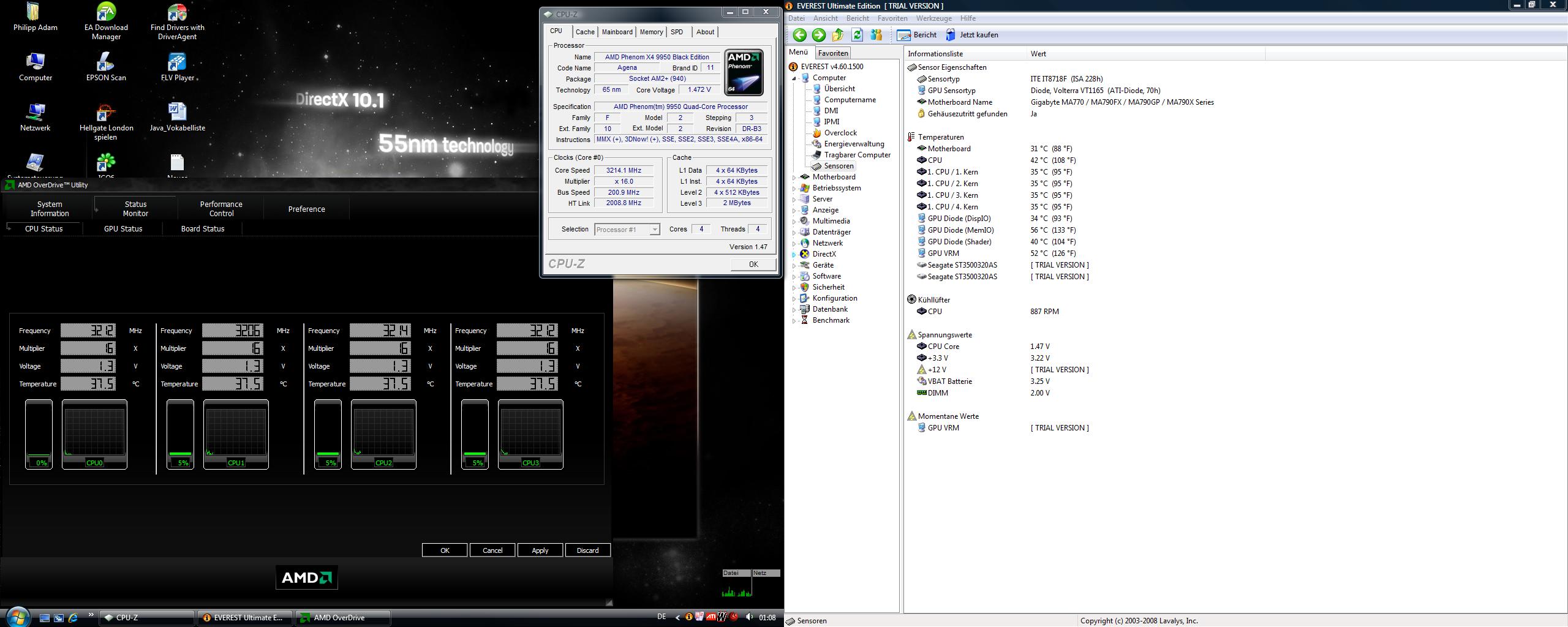Screen dimensions: 1568x627
Task: Expand the Konfiguration tree node
Action: tap(794, 299)
